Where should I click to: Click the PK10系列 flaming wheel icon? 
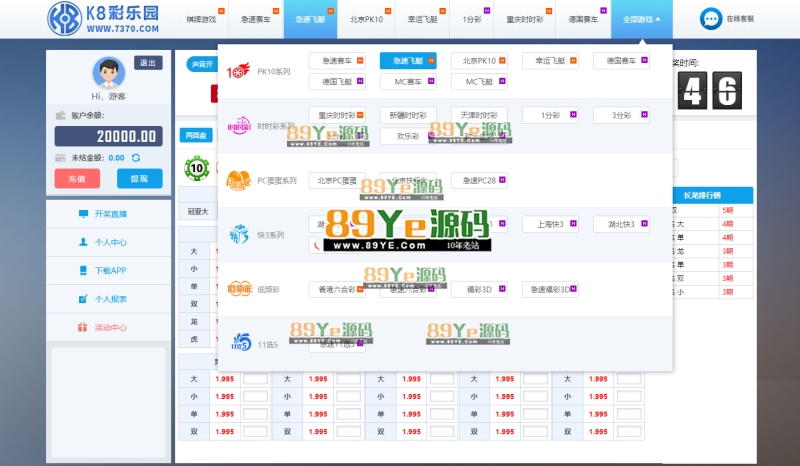pyautogui.click(x=238, y=71)
